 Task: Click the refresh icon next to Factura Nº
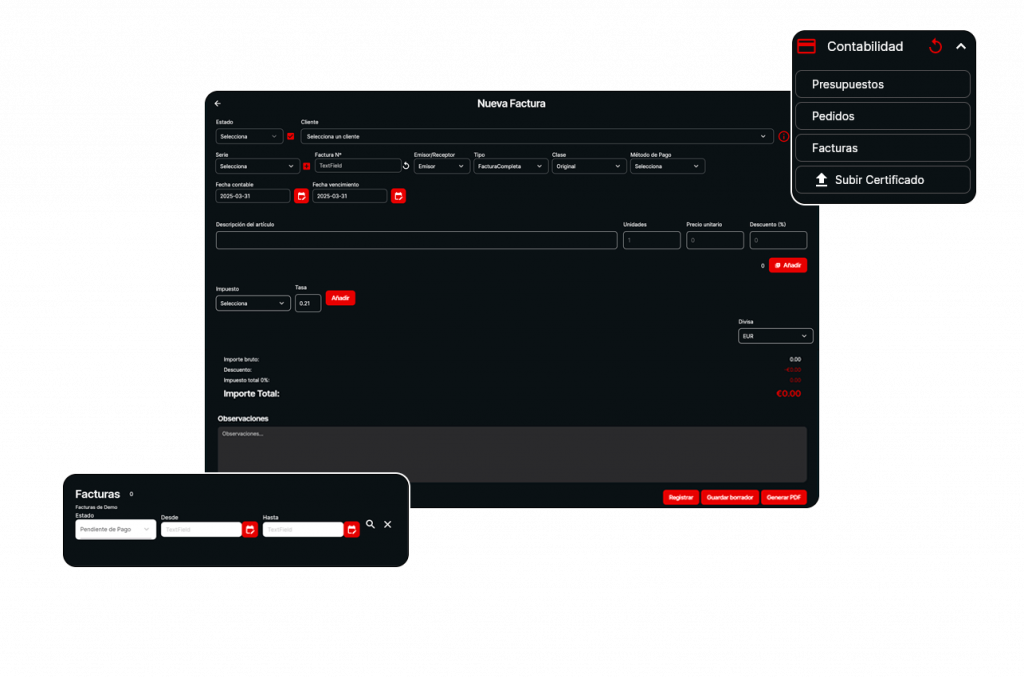tap(405, 165)
